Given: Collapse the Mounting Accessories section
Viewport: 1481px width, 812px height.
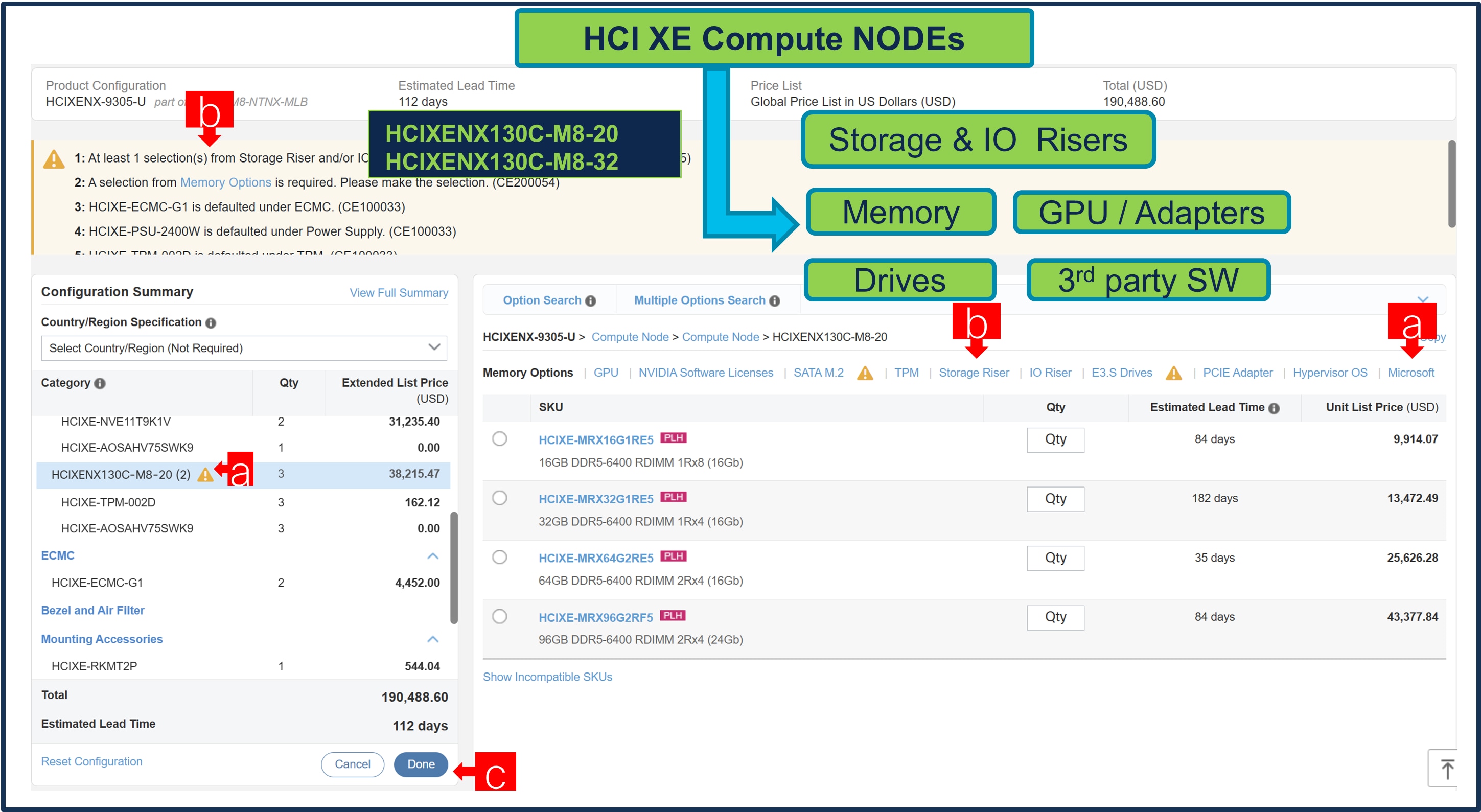Looking at the screenshot, I should coord(433,639).
